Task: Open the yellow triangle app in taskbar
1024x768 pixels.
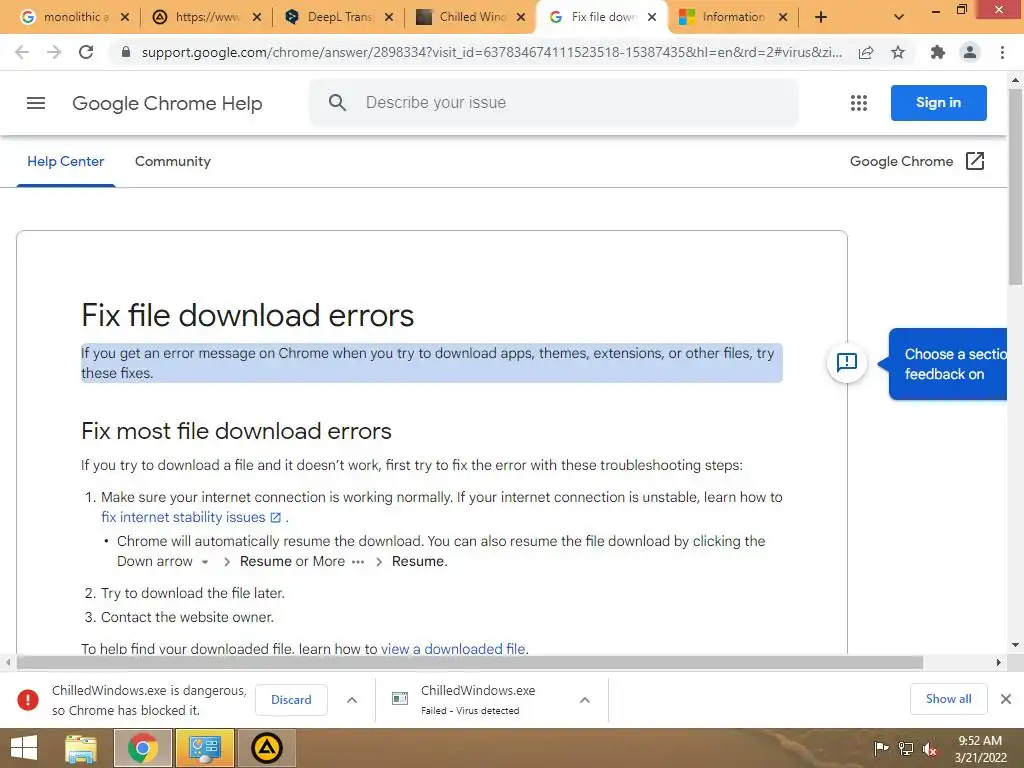Action: point(266,748)
